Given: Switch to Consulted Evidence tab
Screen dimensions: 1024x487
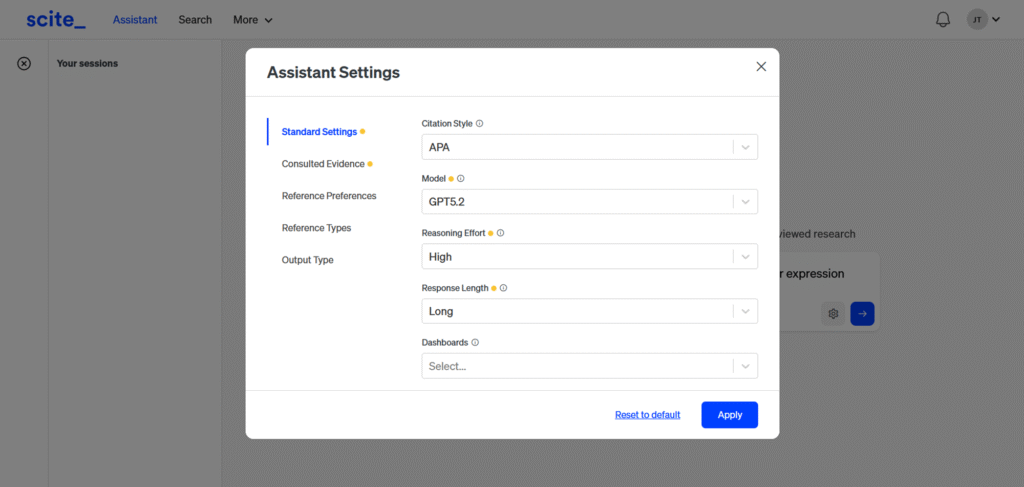Looking at the screenshot, I should click(x=323, y=164).
